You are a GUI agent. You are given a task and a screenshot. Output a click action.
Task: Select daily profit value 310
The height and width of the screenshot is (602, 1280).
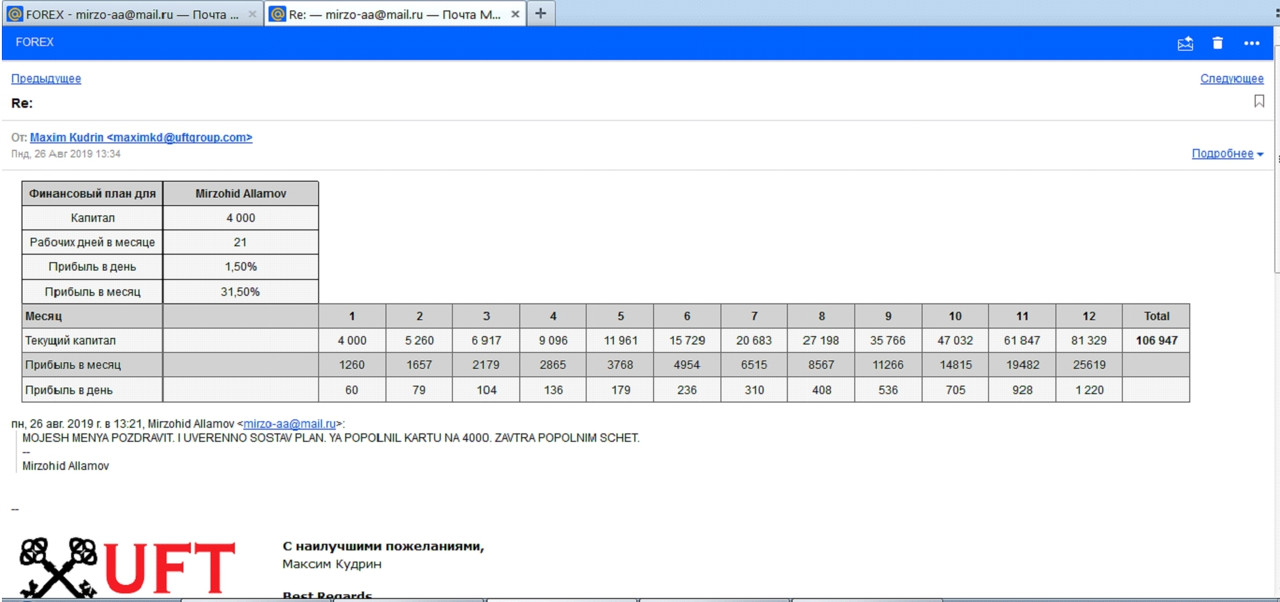(x=754, y=390)
